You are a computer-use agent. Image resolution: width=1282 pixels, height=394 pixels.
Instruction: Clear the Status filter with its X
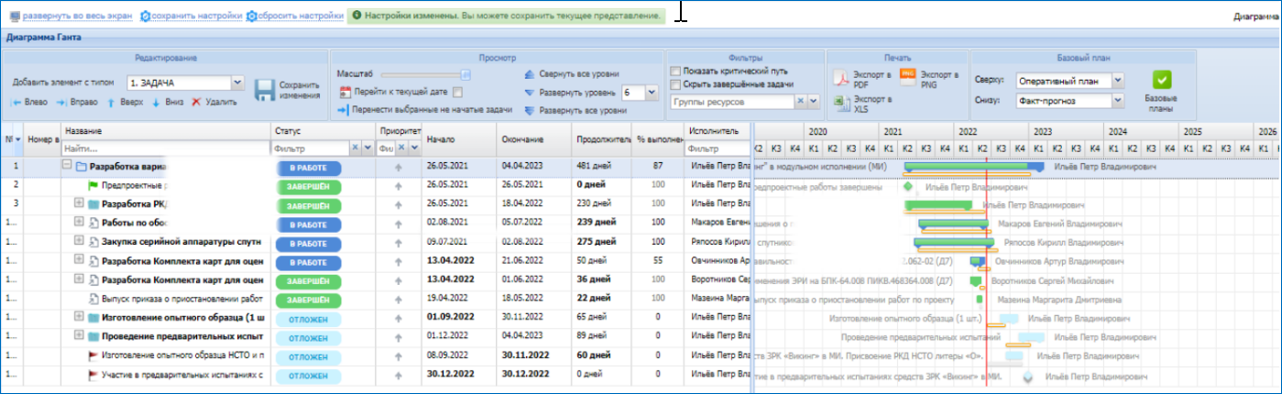(355, 148)
